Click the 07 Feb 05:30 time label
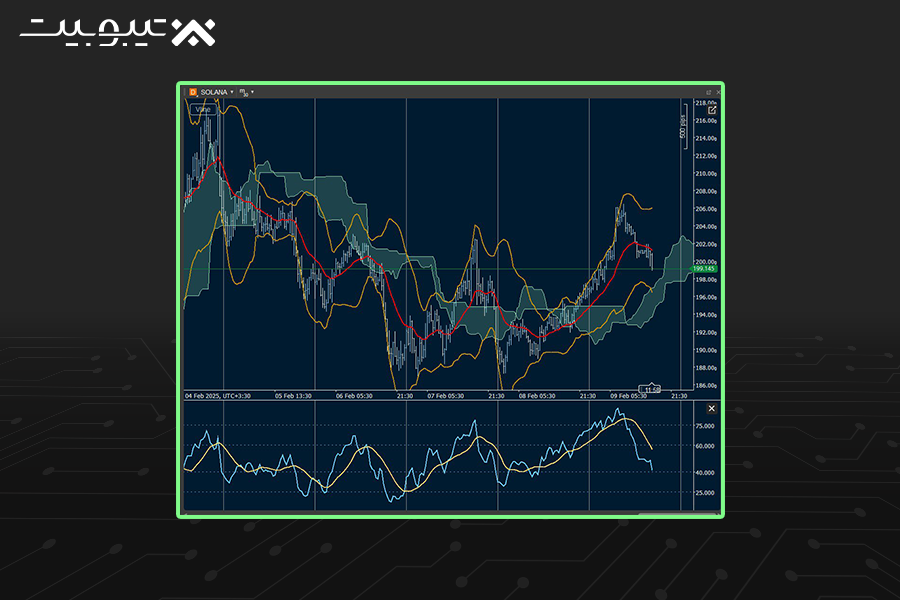 point(446,396)
